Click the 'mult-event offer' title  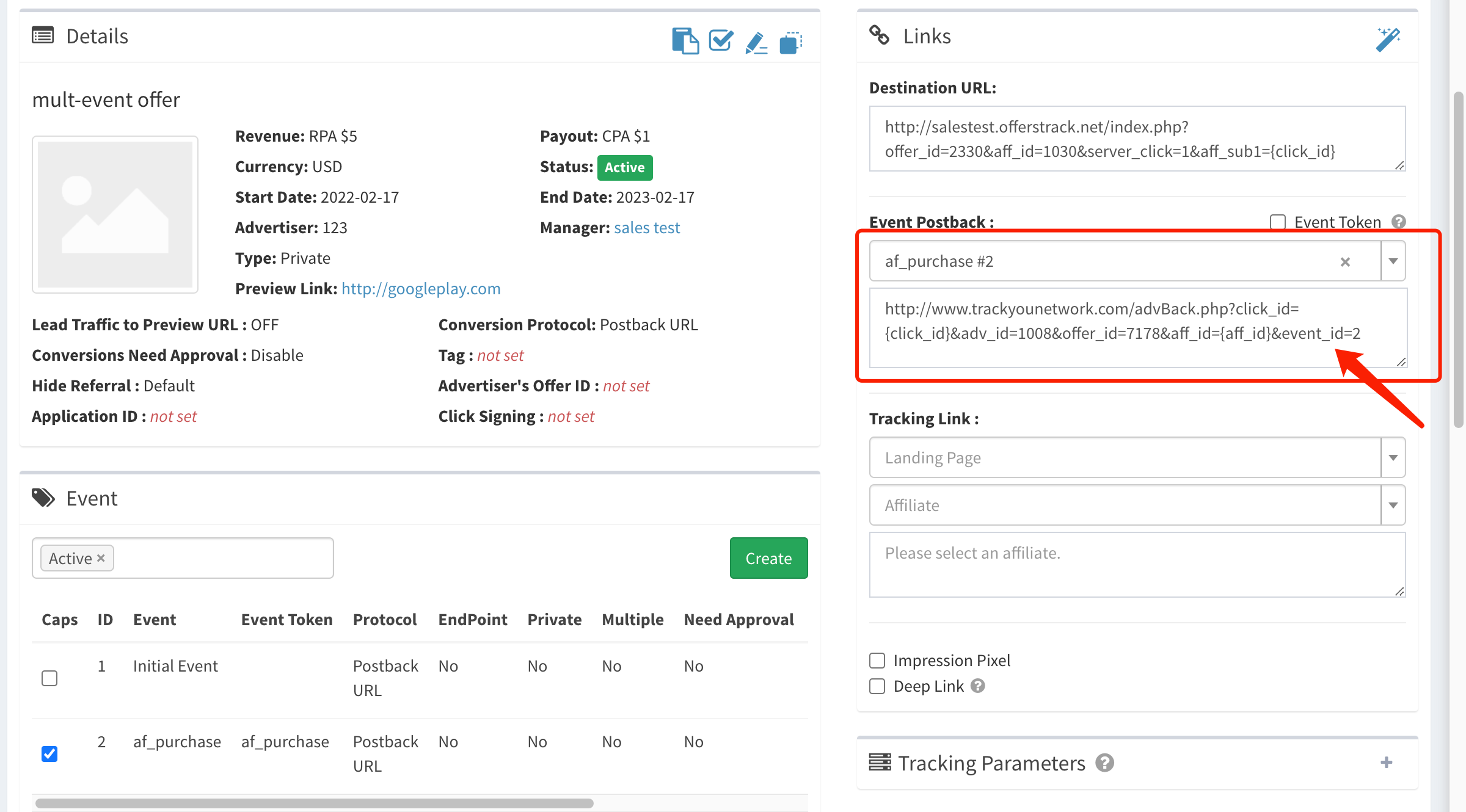click(x=106, y=100)
